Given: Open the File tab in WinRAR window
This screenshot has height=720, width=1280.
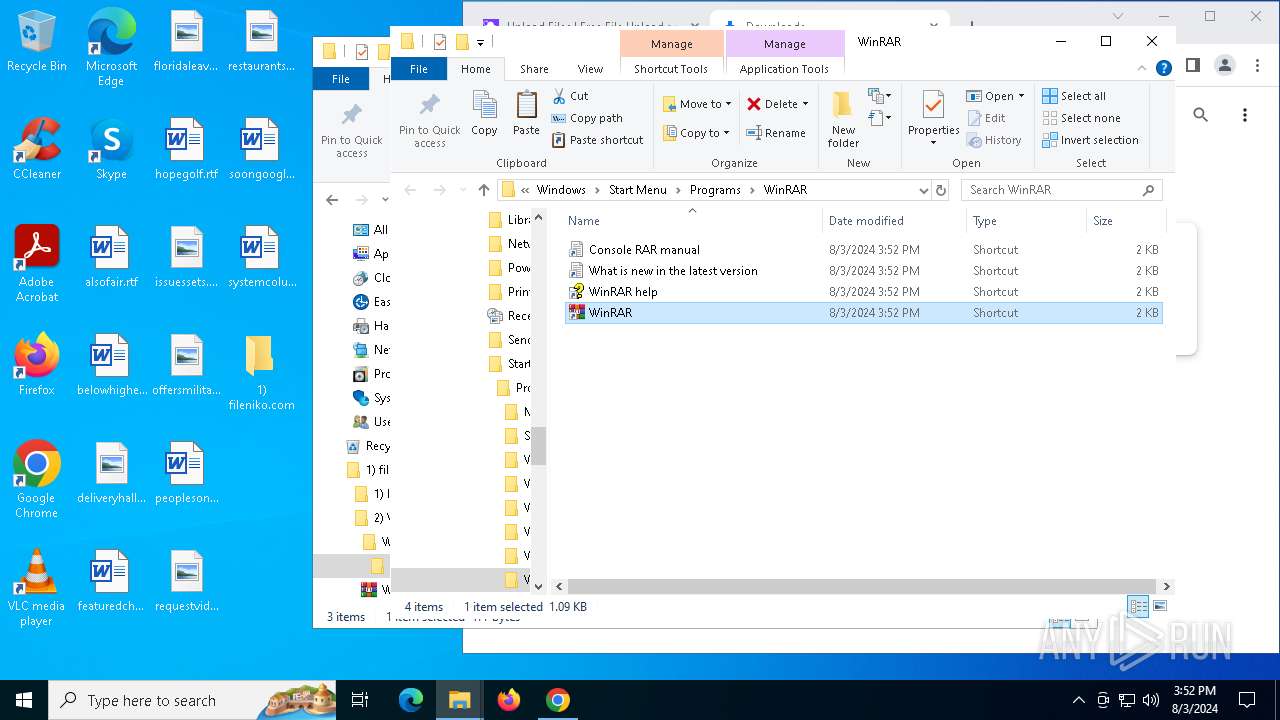Looking at the screenshot, I should tap(418, 69).
